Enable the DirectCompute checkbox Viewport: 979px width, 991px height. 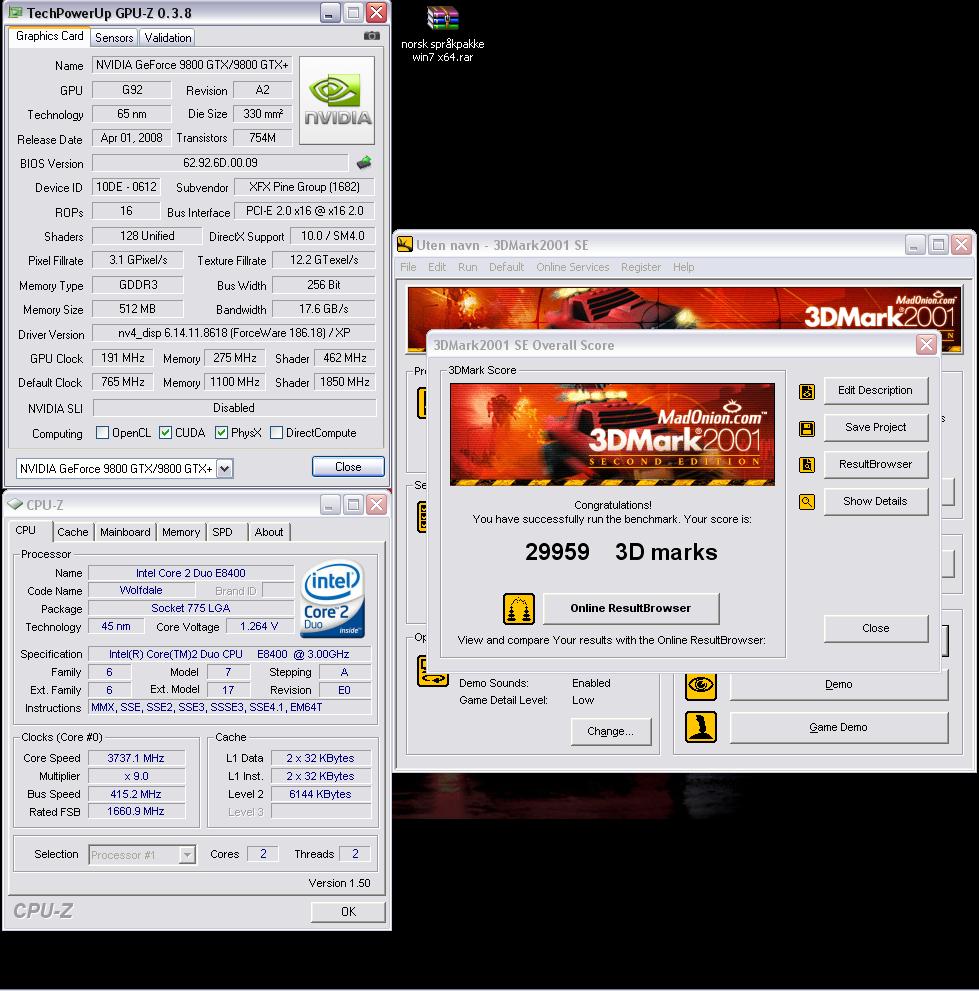[276, 433]
